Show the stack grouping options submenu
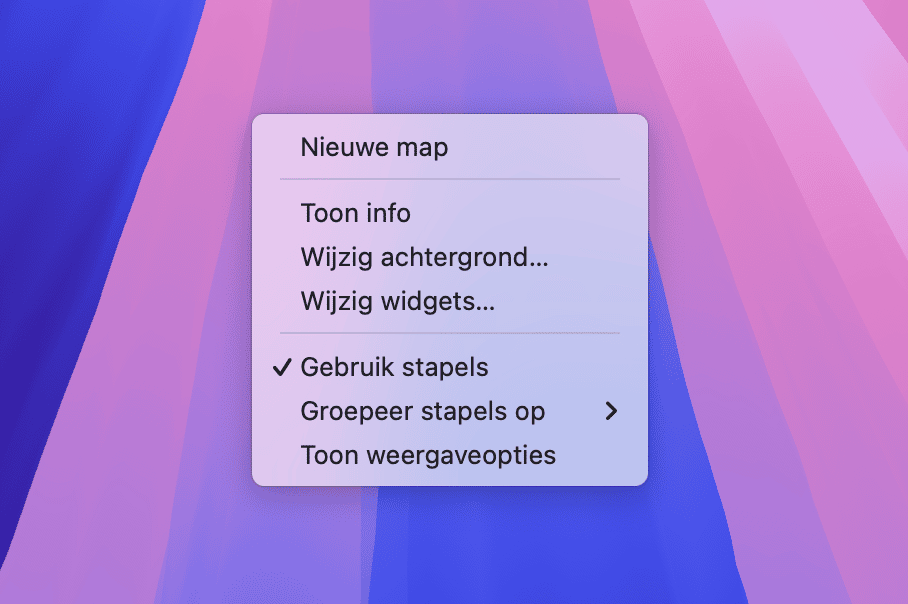 tap(422, 411)
